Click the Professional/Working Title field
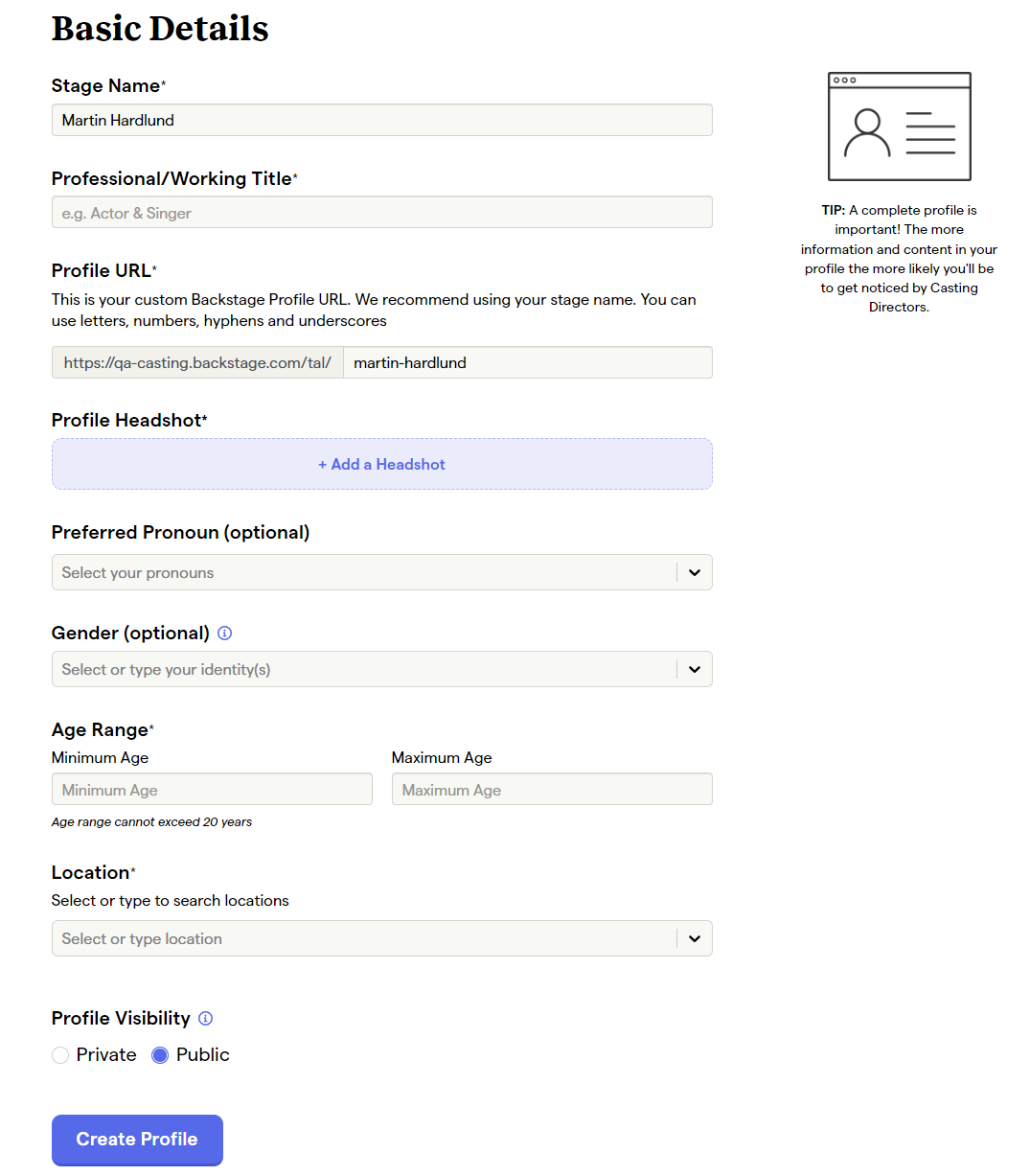 382,213
